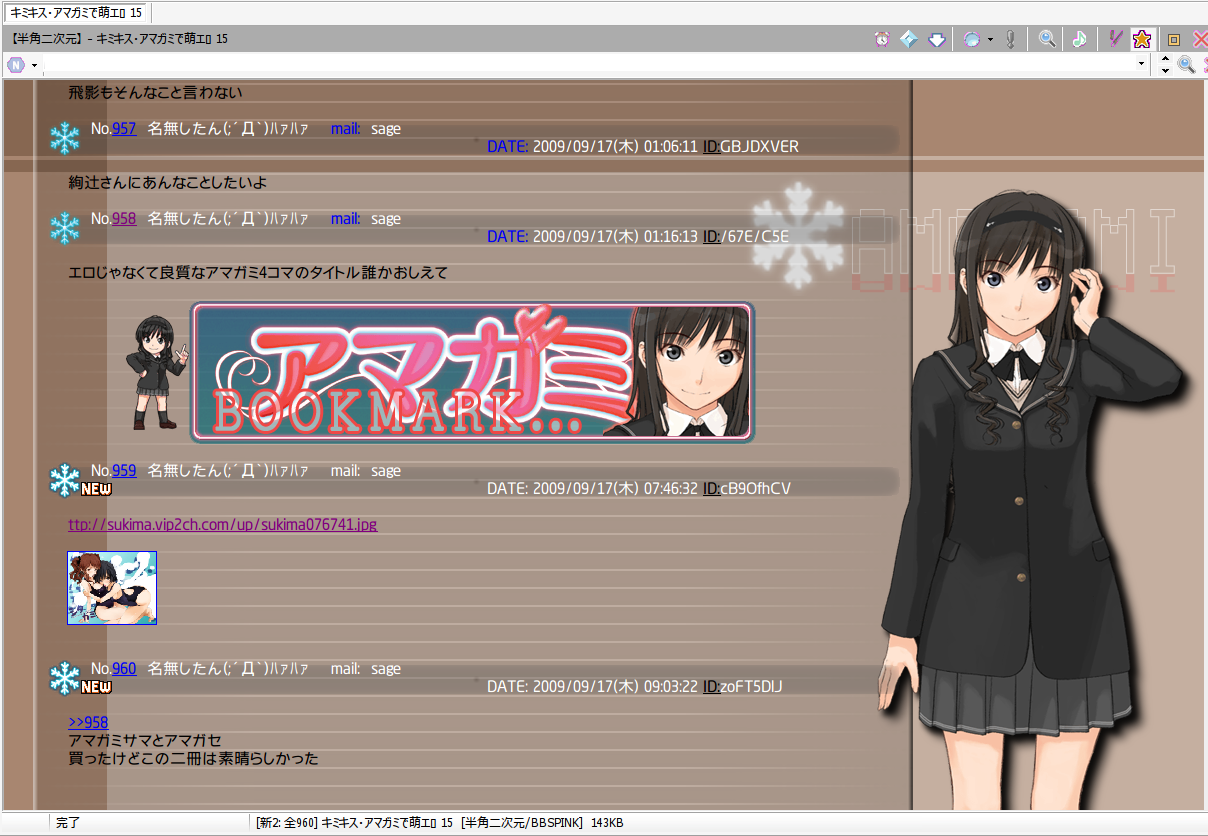The width and height of the screenshot is (1208, 836).
Task: Click post number link 958
Action: point(124,219)
